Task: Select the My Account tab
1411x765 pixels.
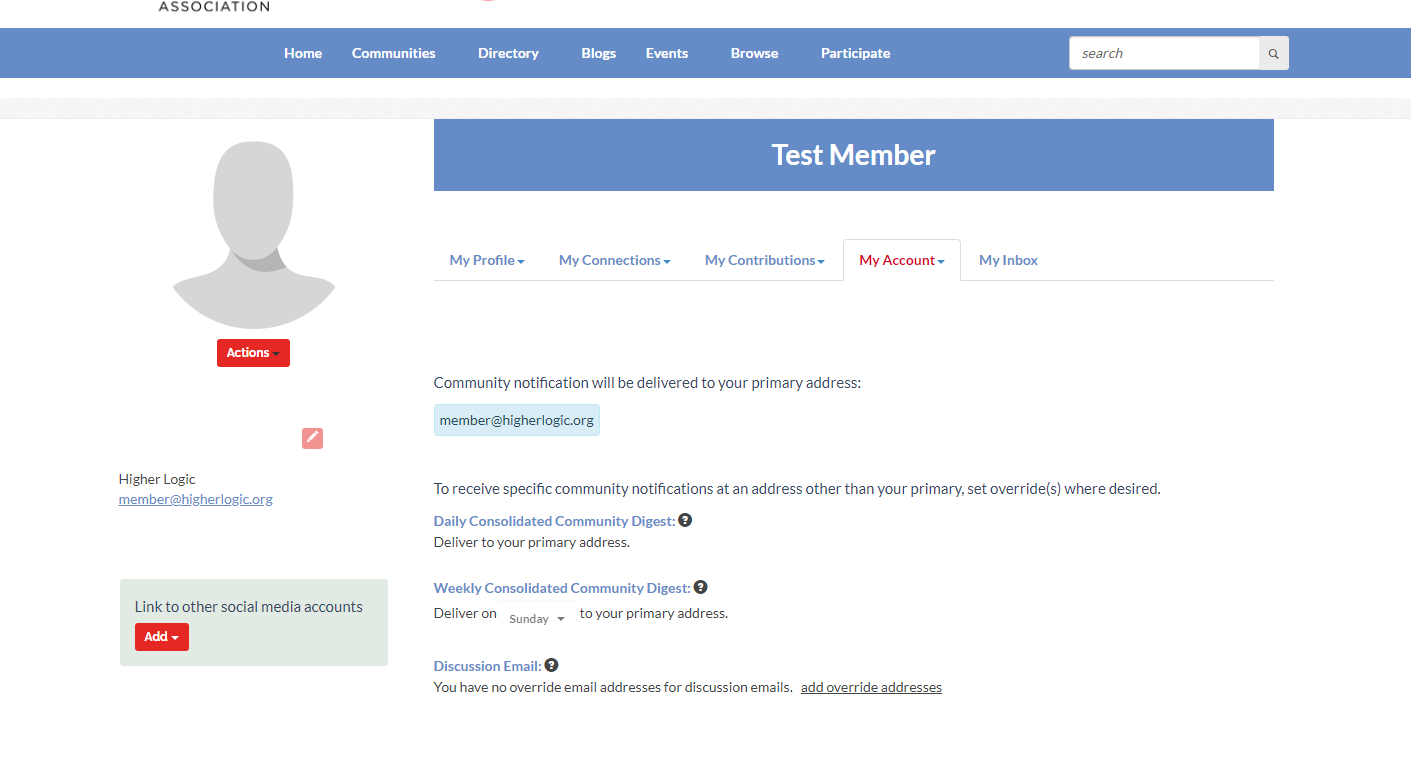Action: click(x=901, y=260)
